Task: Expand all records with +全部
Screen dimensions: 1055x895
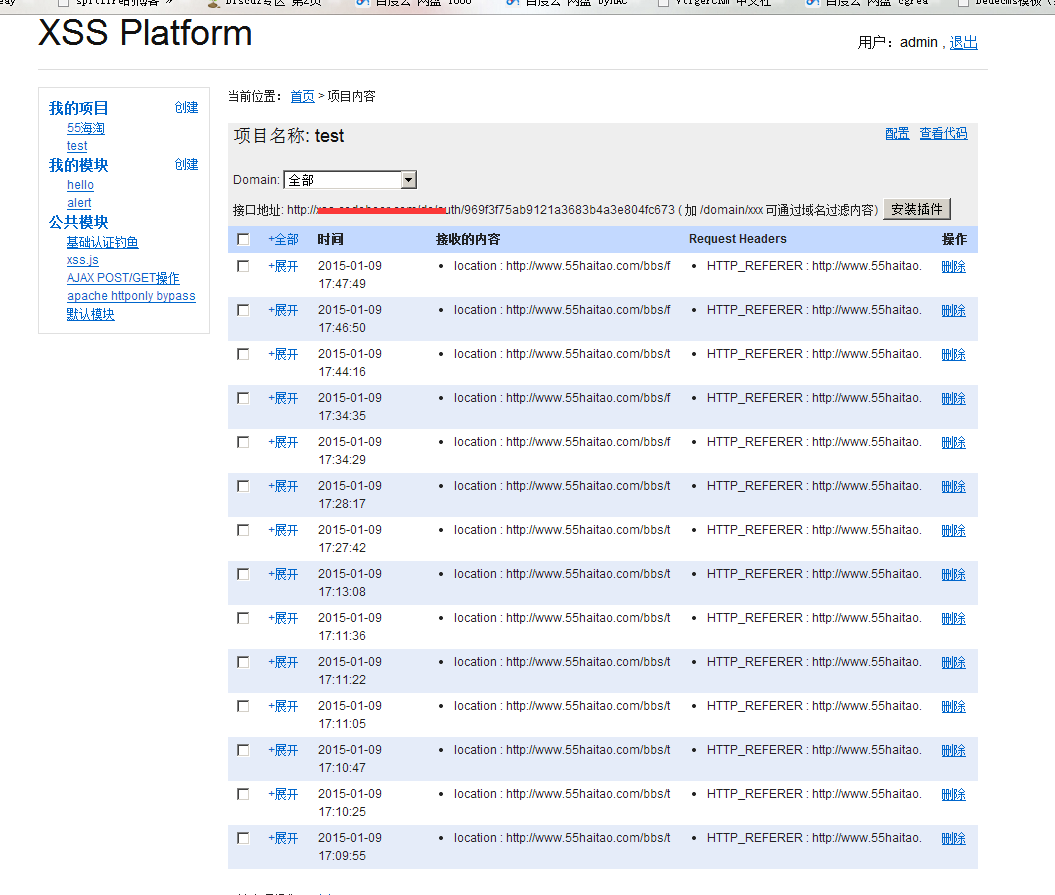Action: click(283, 239)
